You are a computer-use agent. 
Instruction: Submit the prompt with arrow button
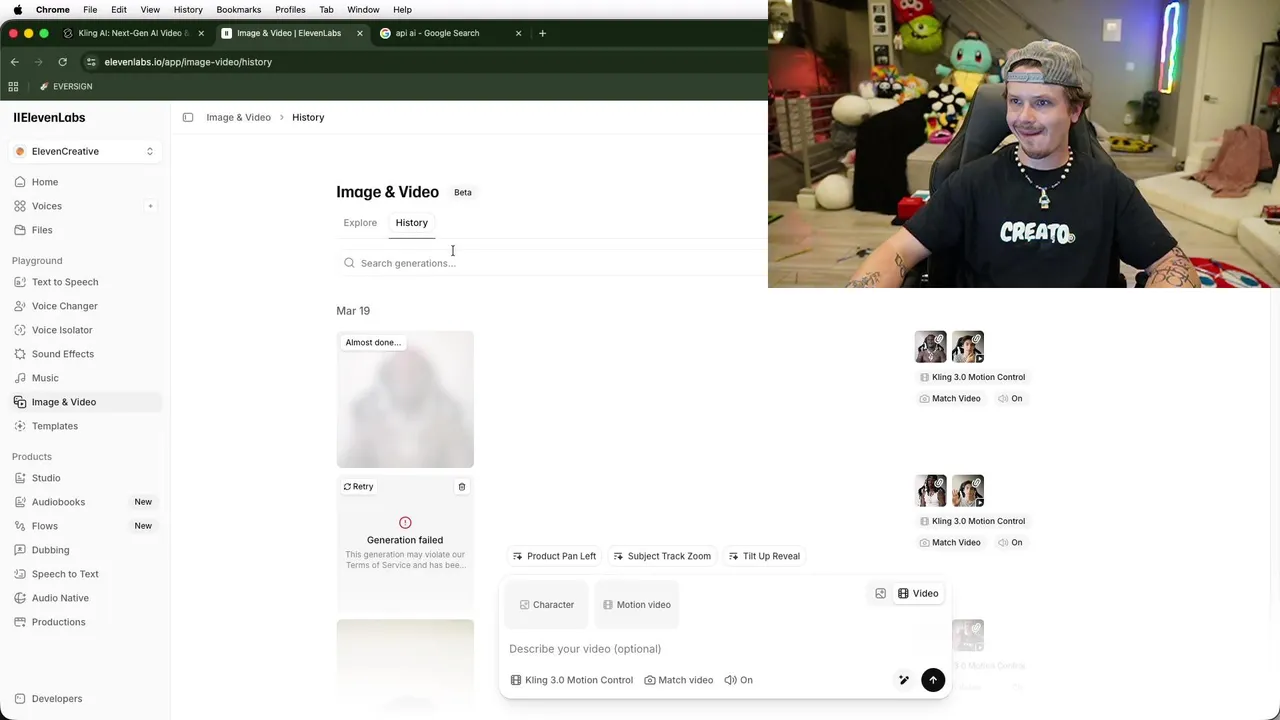pyautogui.click(x=933, y=680)
